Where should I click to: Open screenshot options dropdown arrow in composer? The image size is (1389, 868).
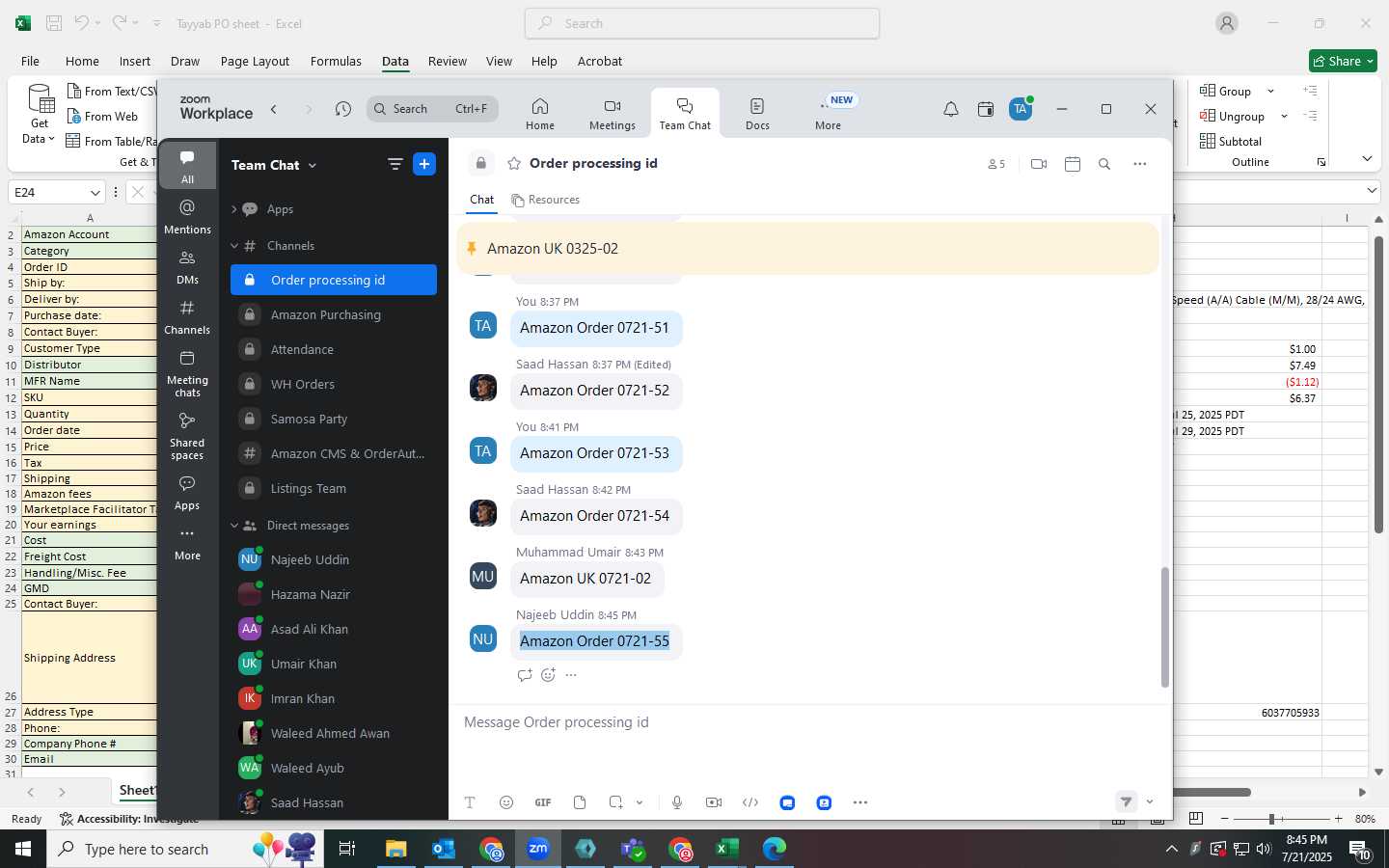tap(639, 802)
